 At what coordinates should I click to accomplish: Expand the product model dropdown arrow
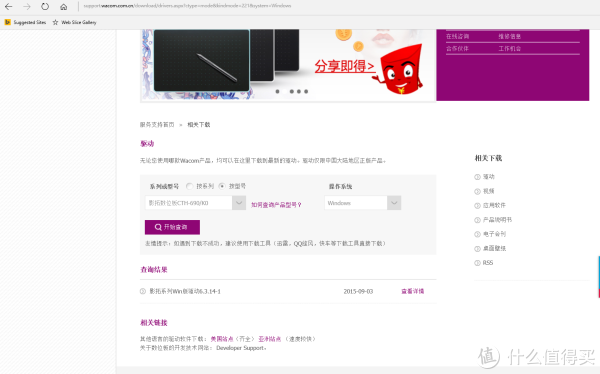point(239,203)
